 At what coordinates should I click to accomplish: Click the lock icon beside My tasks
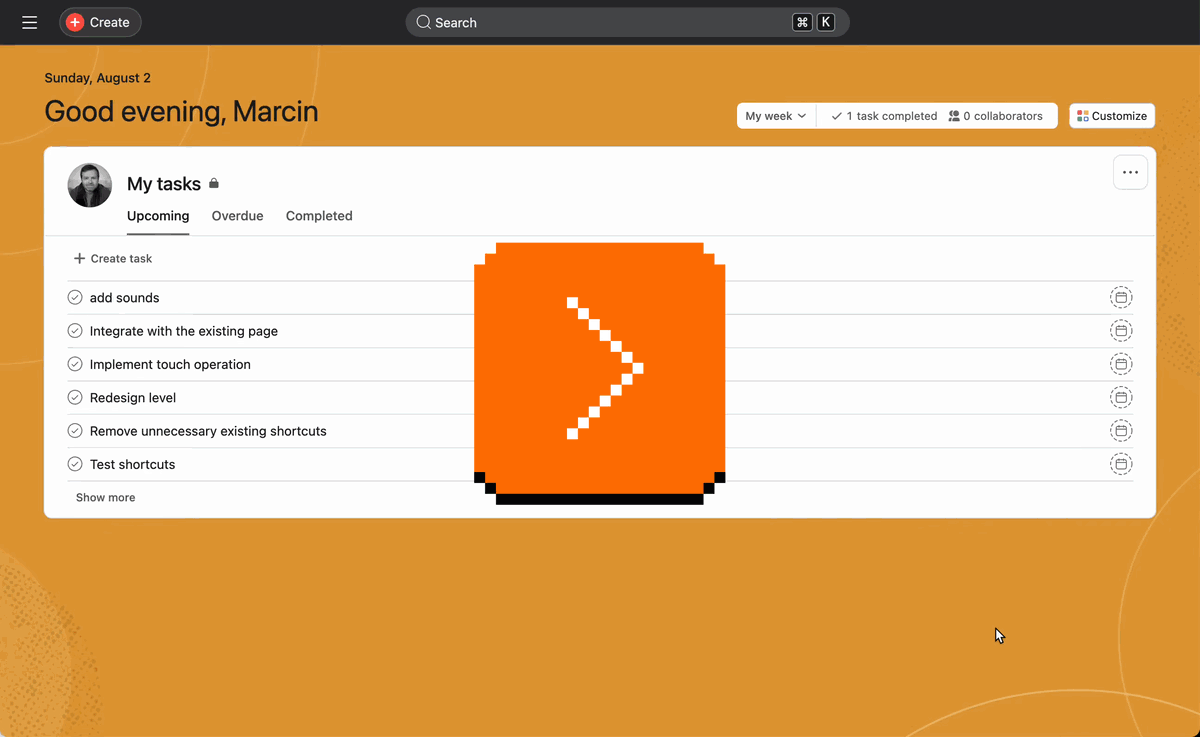214,184
